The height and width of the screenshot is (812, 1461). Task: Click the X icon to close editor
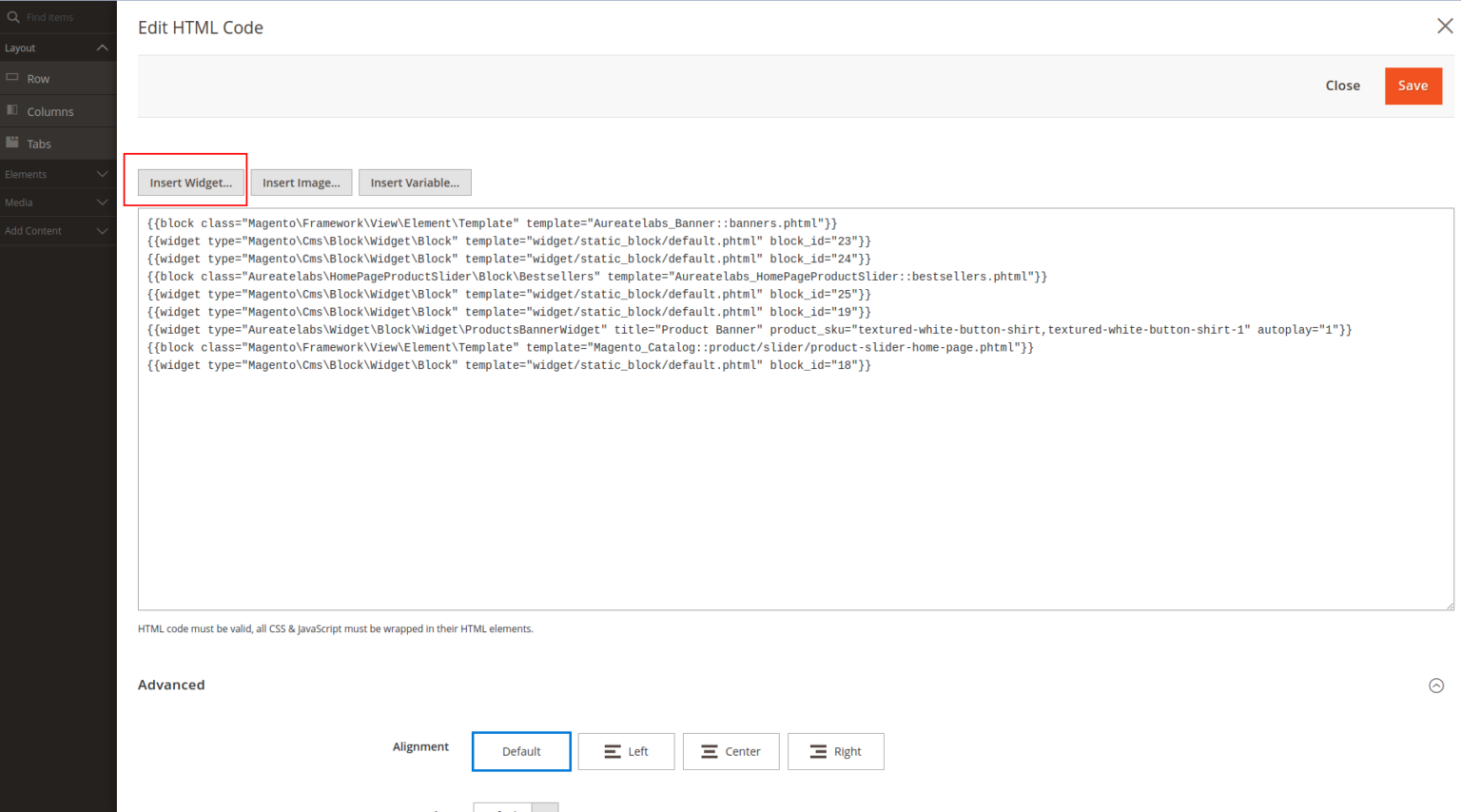coord(1444,27)
